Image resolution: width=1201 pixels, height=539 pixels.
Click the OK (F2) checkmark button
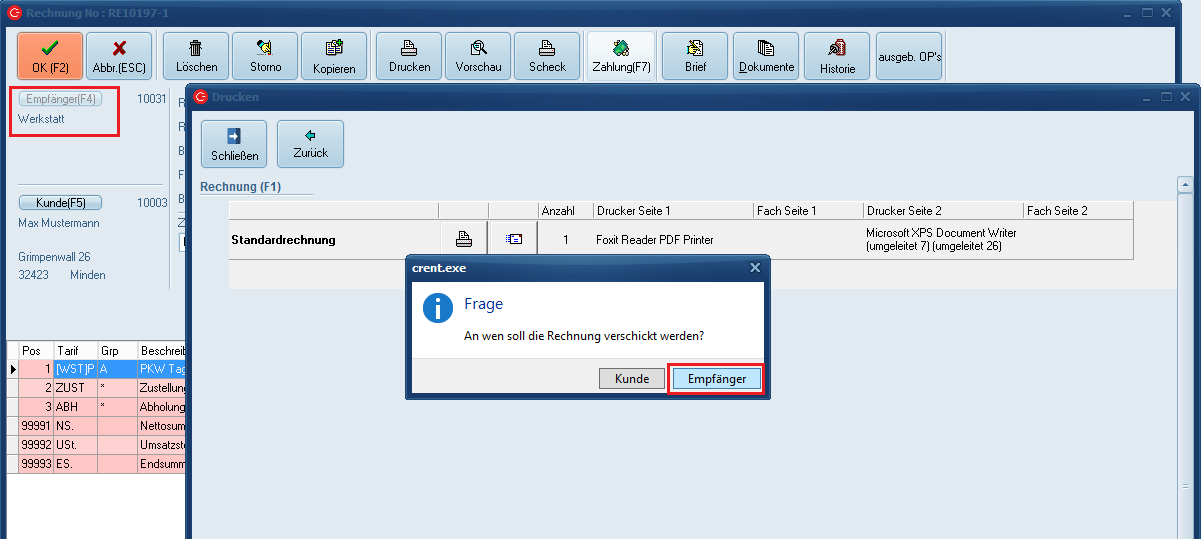50,56
